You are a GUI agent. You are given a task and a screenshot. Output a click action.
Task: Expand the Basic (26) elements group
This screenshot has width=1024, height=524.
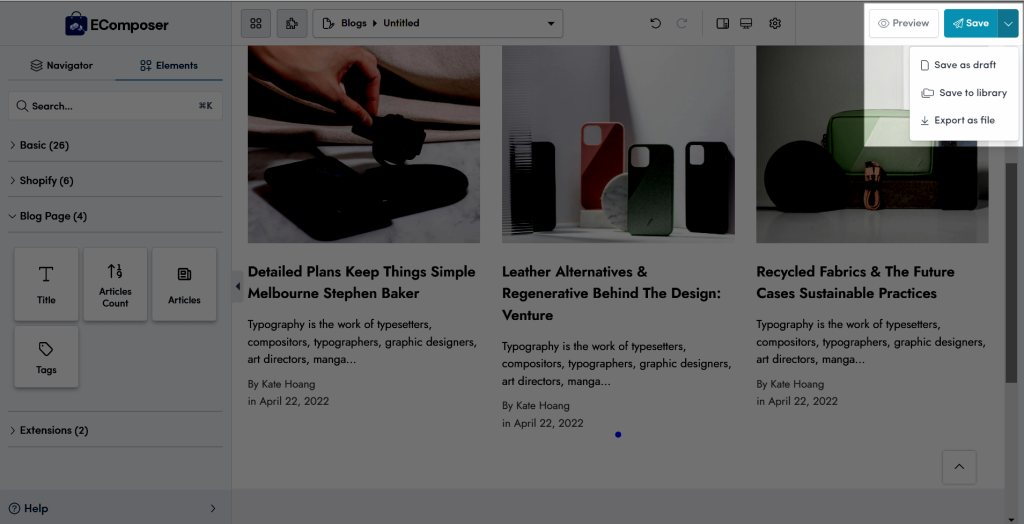click(x=115, y=145)
